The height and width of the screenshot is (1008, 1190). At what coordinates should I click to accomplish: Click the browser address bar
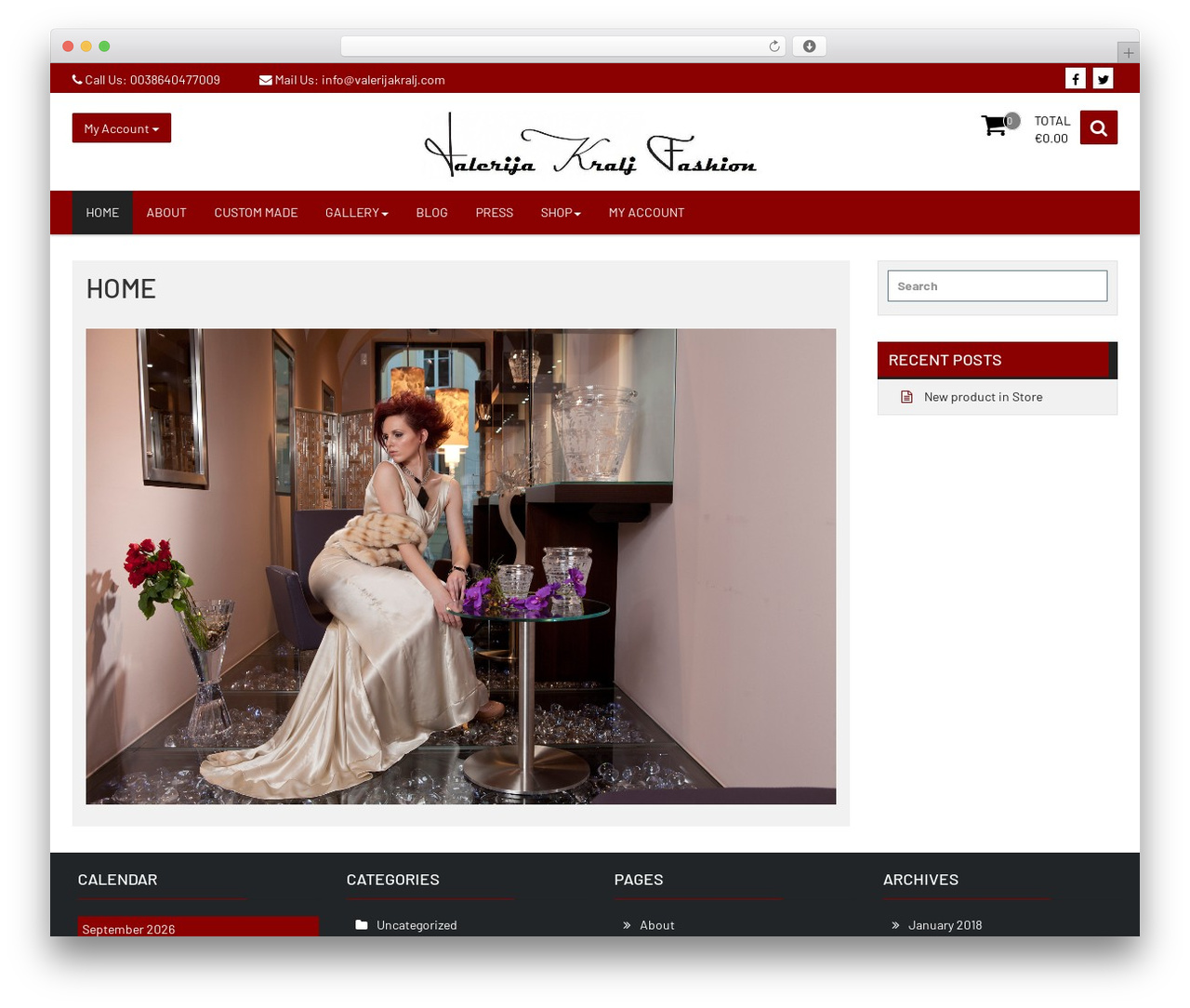[562, 46]
